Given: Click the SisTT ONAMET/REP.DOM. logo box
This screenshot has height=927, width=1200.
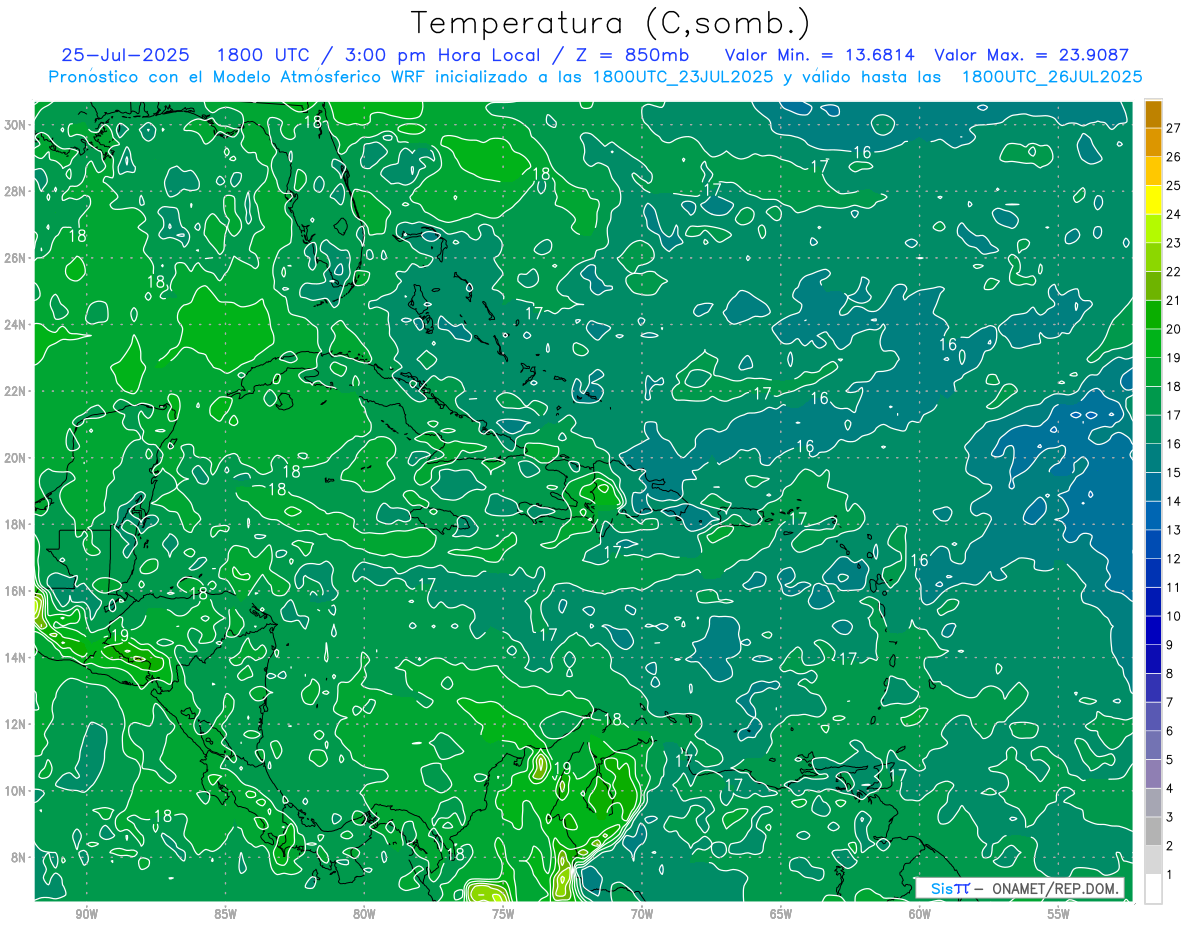Looking at the screenshot, I should tap(1019, 888).
